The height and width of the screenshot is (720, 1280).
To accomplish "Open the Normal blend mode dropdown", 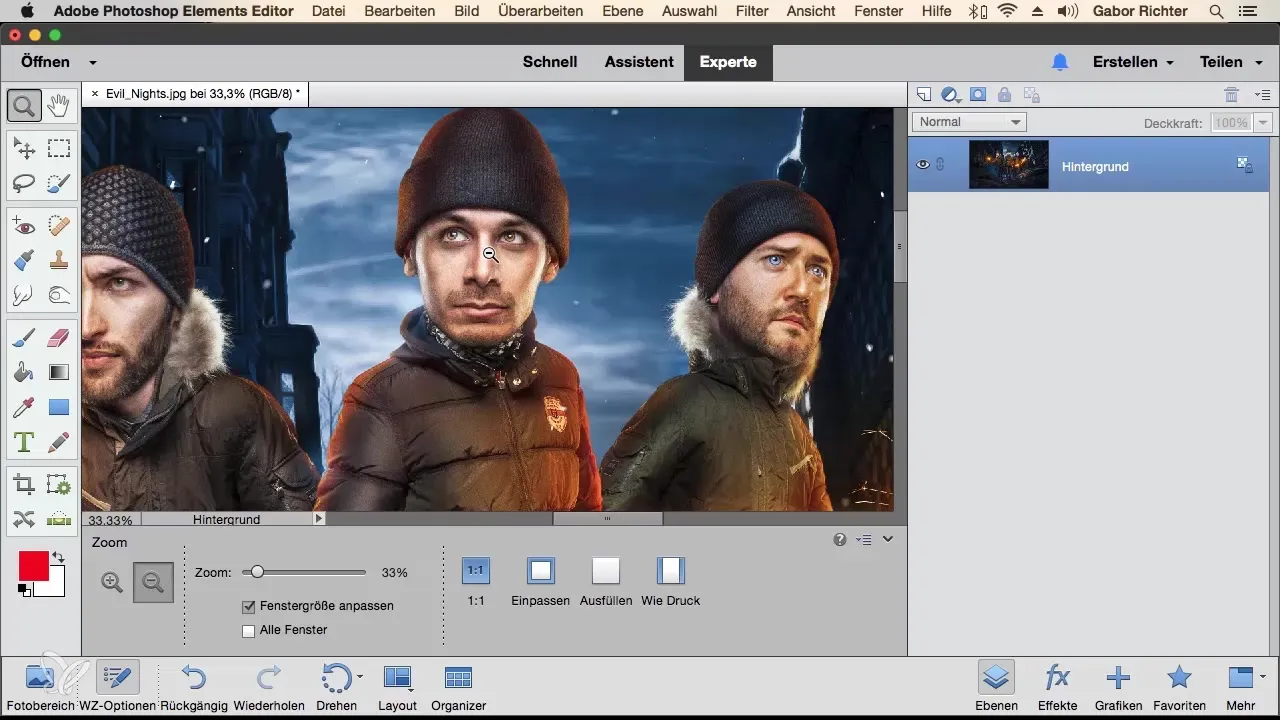I will point(969,122).
